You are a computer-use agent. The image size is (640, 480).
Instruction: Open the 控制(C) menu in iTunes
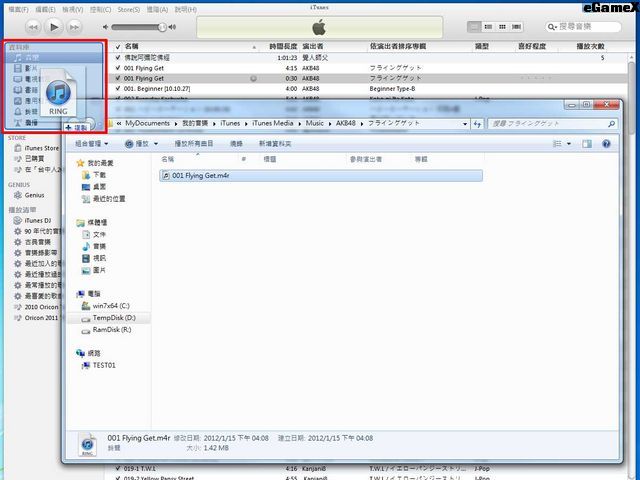coord(100,9)
